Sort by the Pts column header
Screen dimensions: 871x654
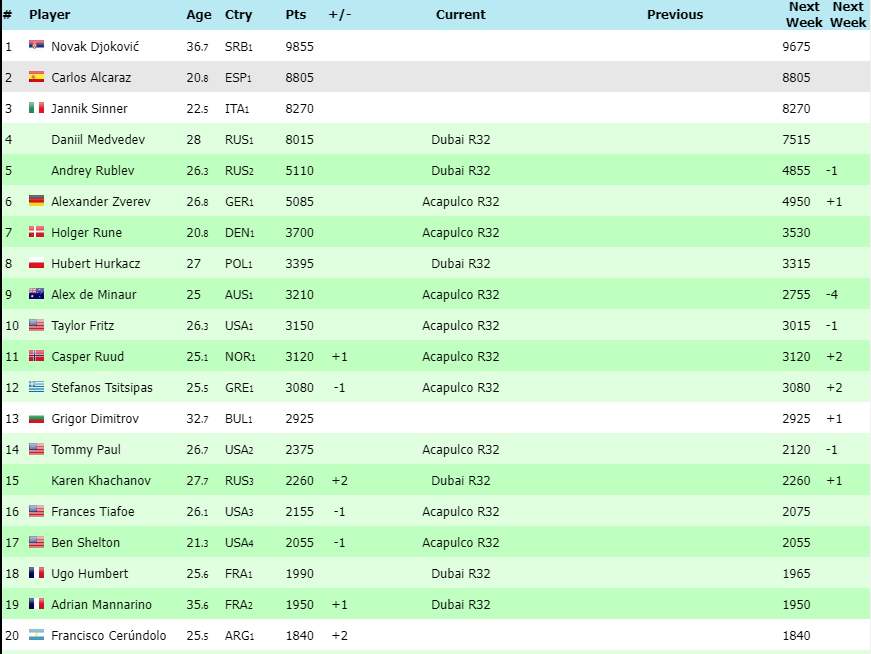pyautogui.click(x=295, y=15)
